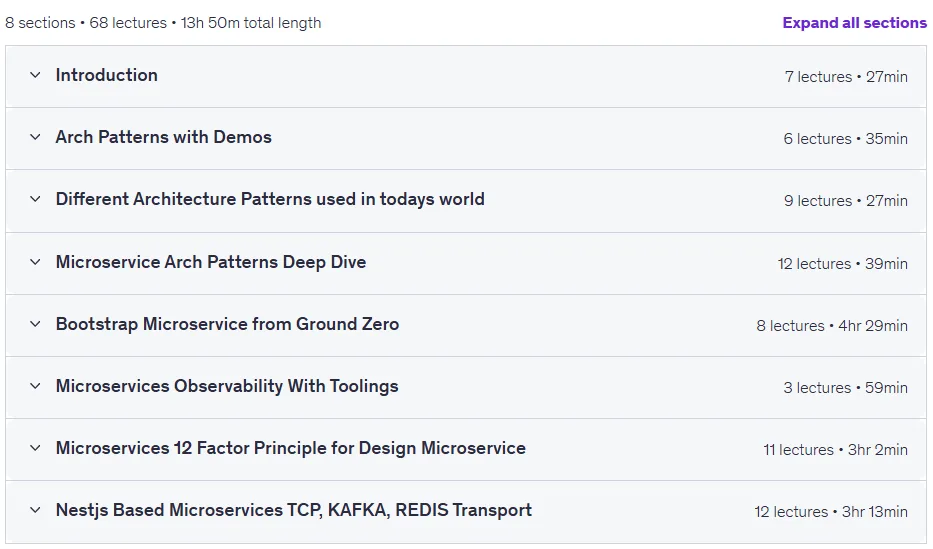Click chevron for Microservices Observability With Toolings
Viewport: 933px width, 549px height.
35,386
